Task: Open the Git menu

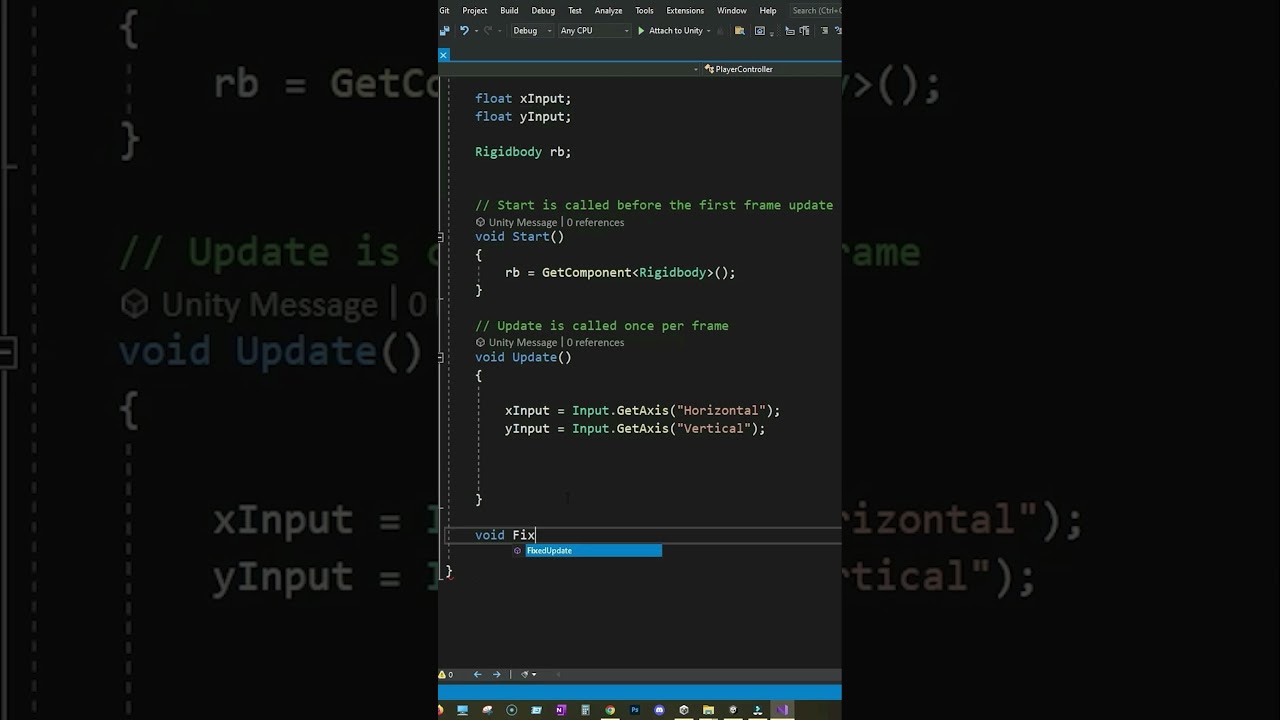Action: click(x=444, y=10)
